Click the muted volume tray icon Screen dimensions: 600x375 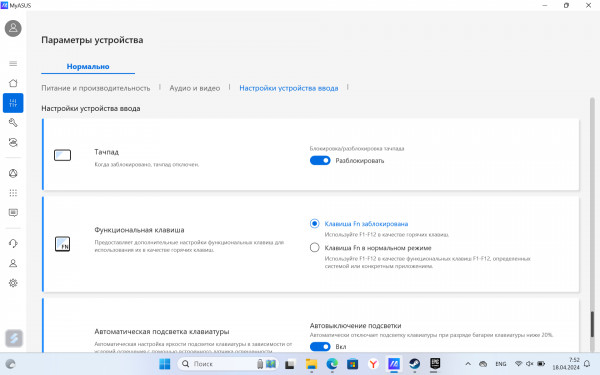[530, 364]
